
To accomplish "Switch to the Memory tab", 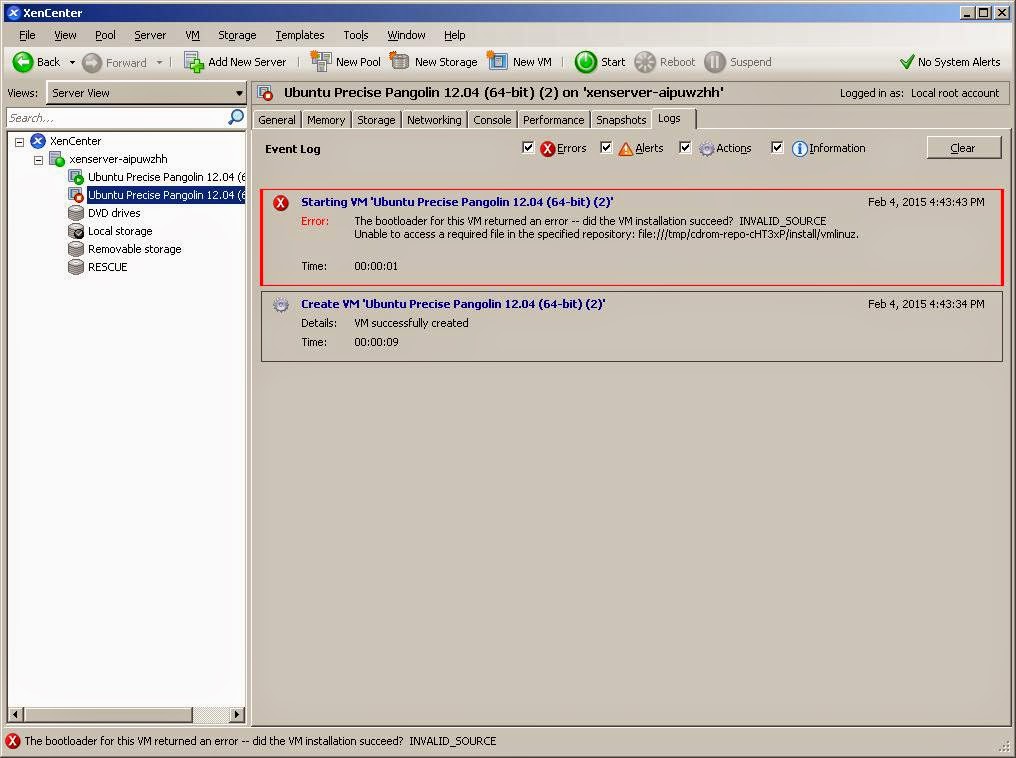I will pos(326,120).
